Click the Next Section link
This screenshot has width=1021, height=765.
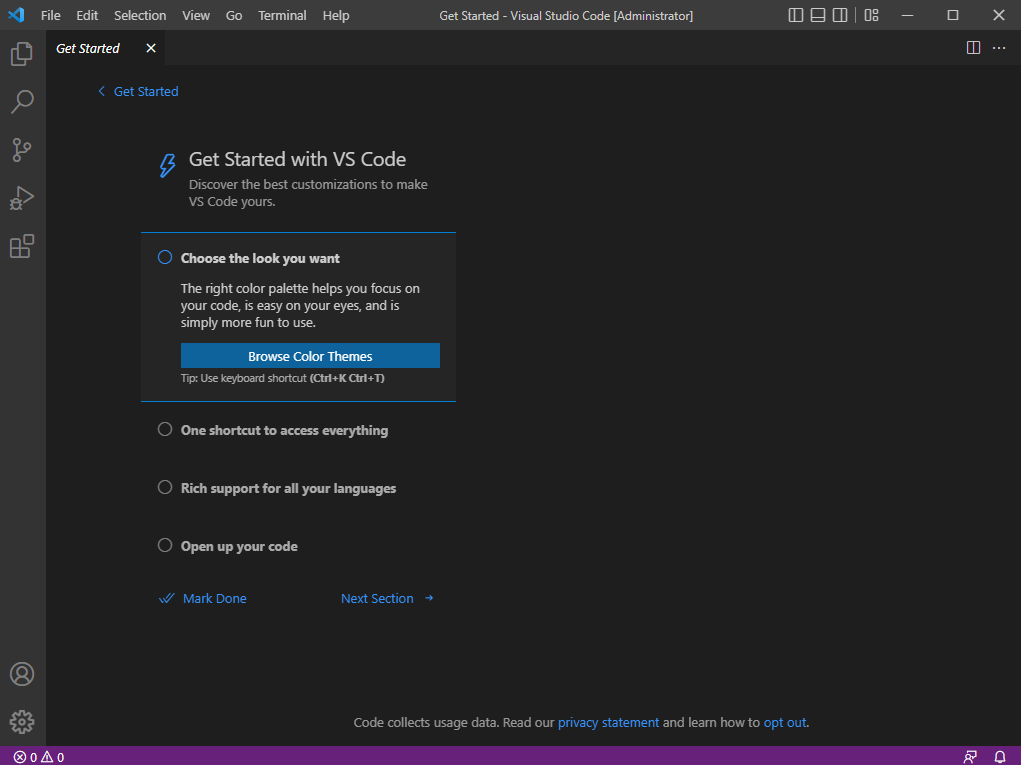point(377,598)
